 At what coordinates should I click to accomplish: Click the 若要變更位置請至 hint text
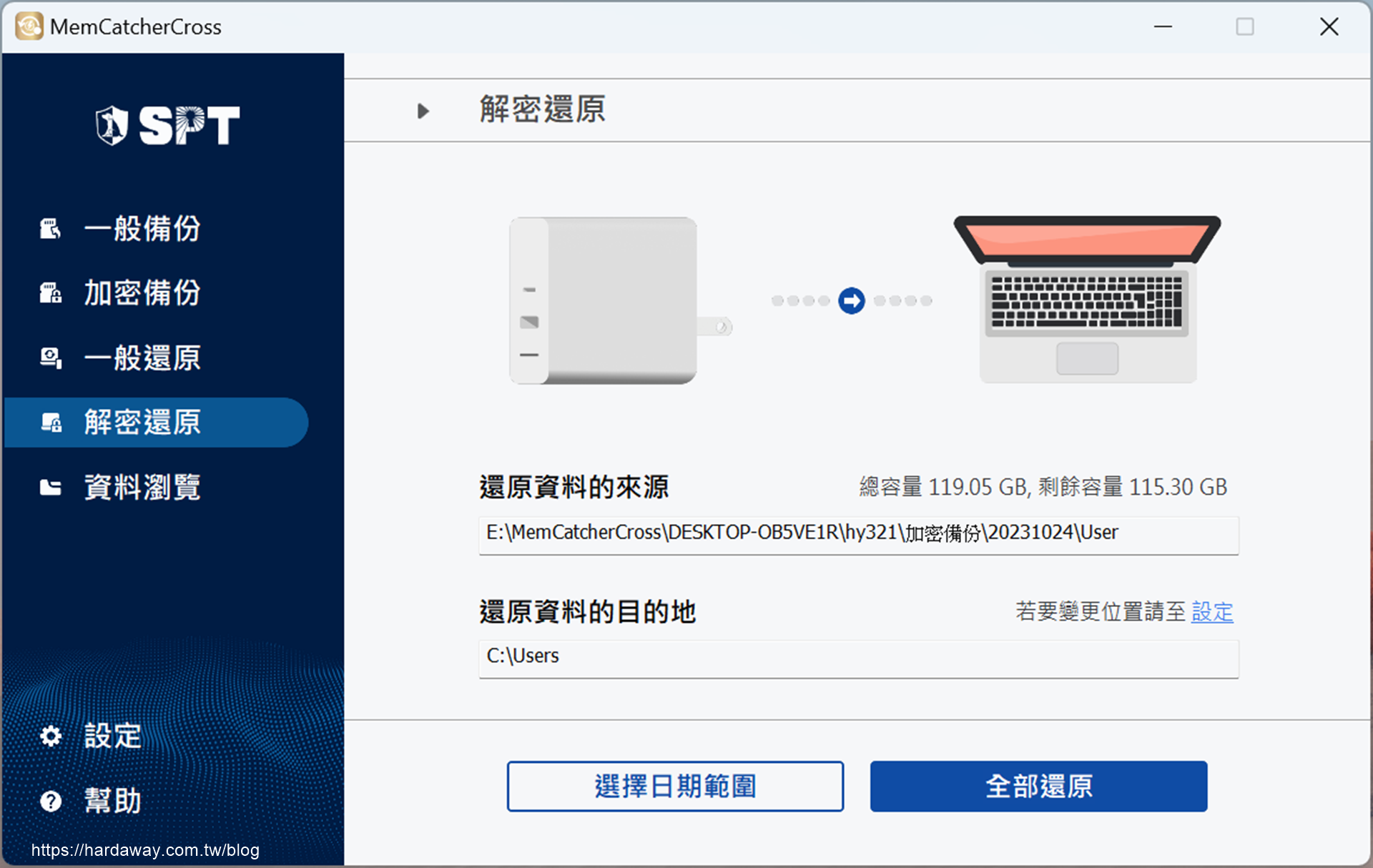(x=1101, y=612)
